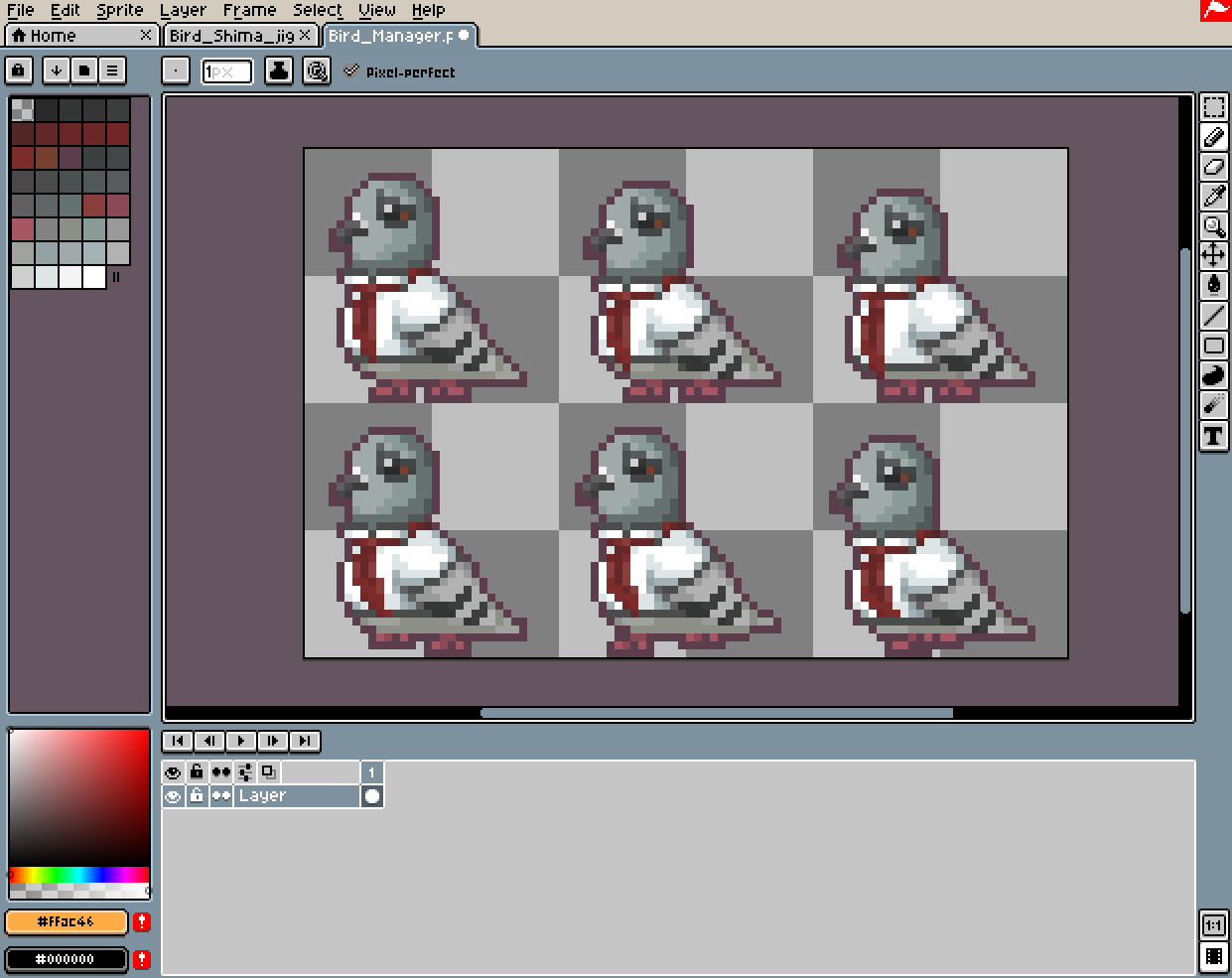The width and height of the screenshot is (1232, 978).
Task: Toggle the Pixel-perfect checkbox
Action: point(351,70)
